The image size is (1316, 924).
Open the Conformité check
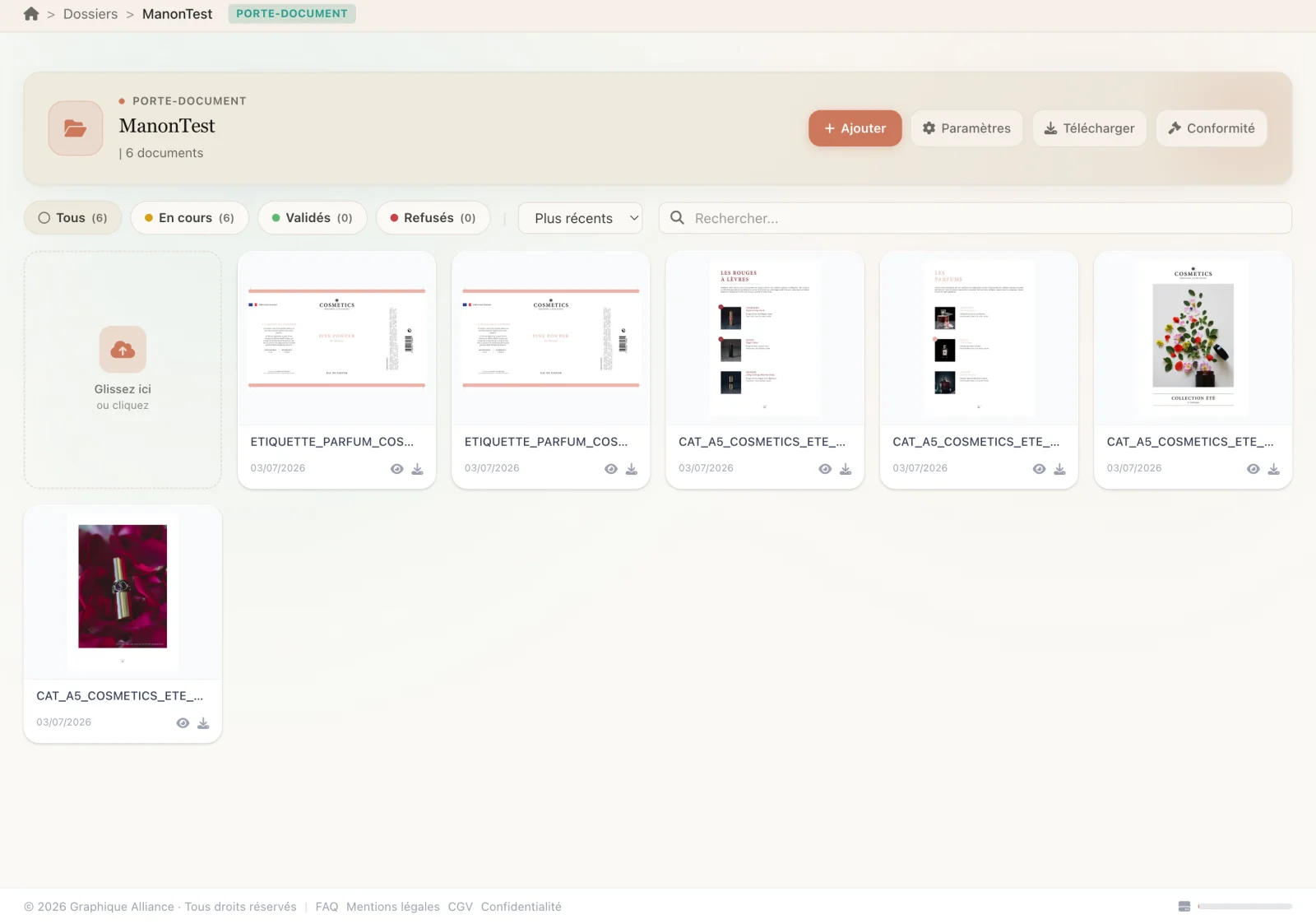pyautogui.click(x=1212, y=128)
